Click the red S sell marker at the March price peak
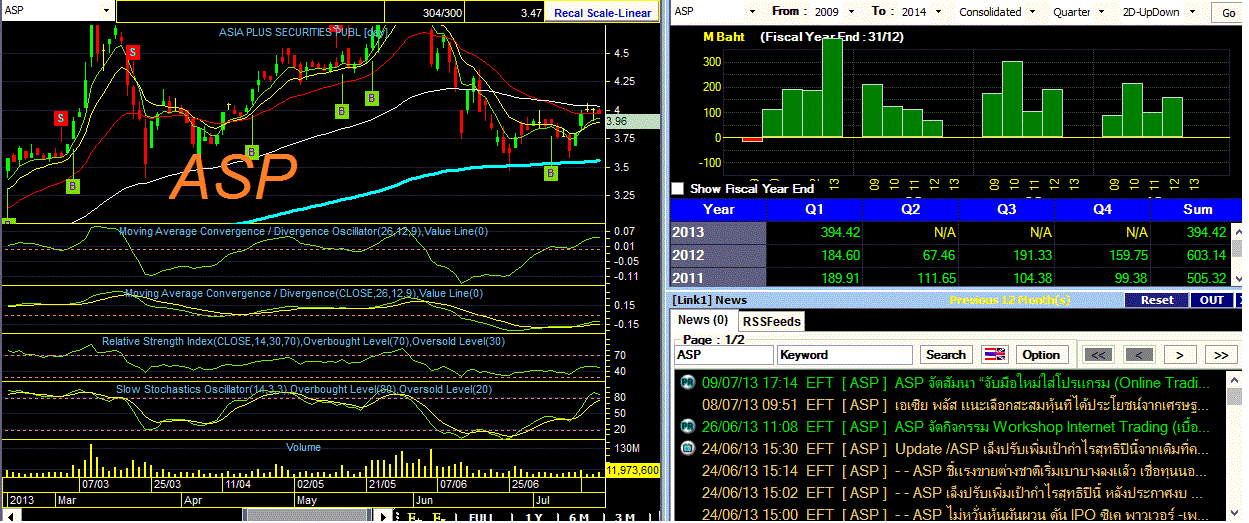The height and width of the screenshot is (523, 1249). (132, 51)
